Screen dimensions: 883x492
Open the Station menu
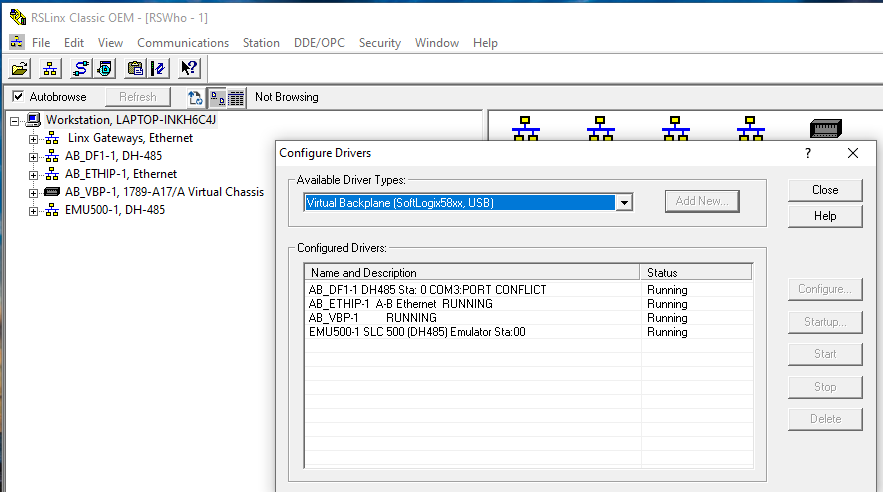point(261,43)
